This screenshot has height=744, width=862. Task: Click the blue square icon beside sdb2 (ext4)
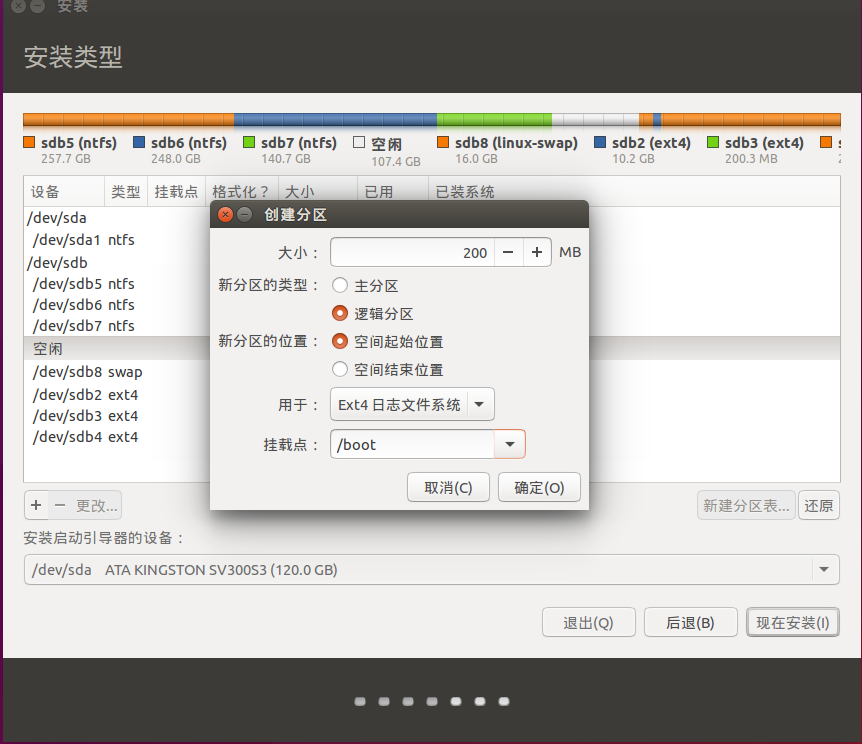coord(600,140)
